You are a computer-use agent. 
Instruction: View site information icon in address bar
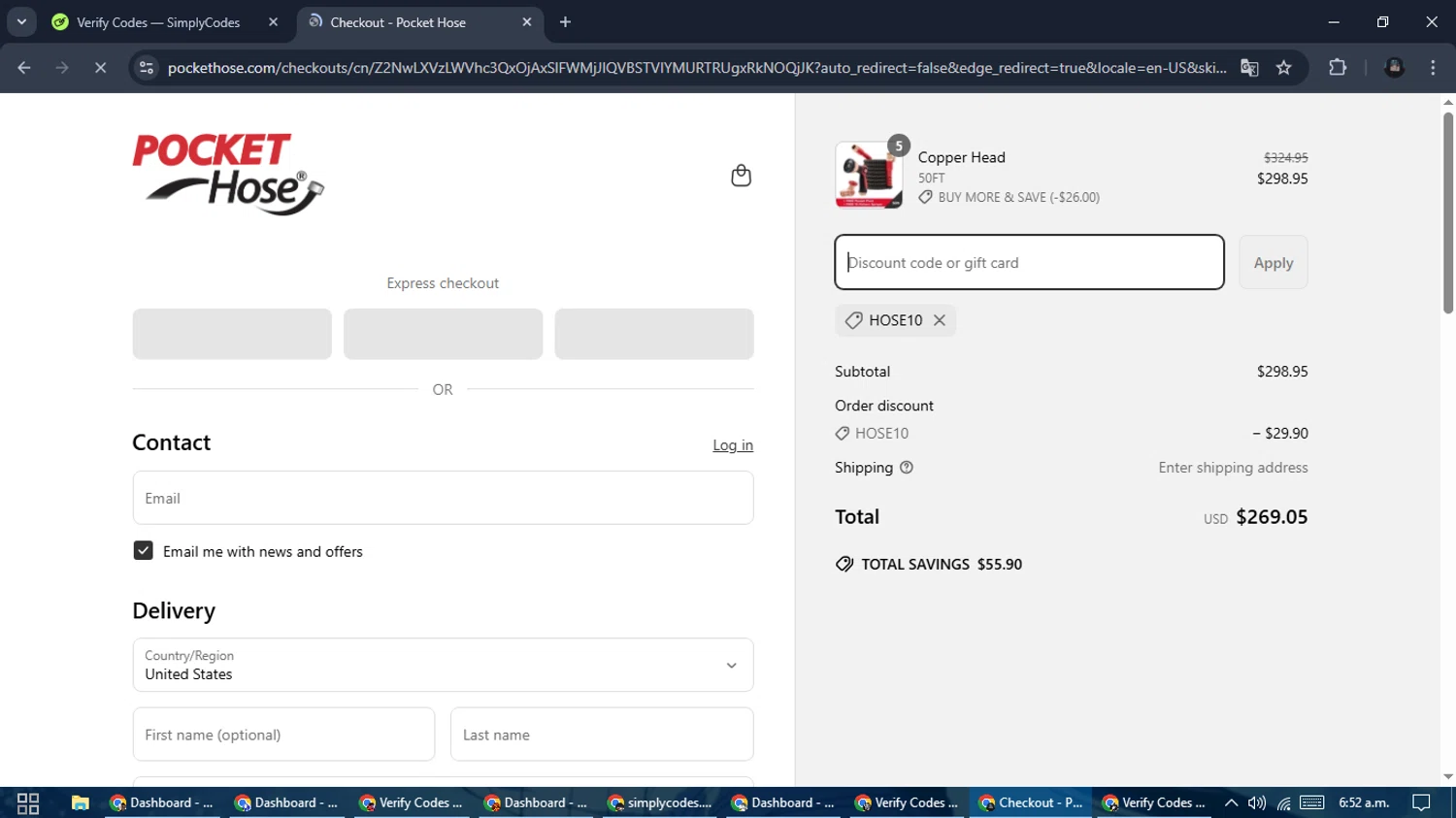[147, 68]
